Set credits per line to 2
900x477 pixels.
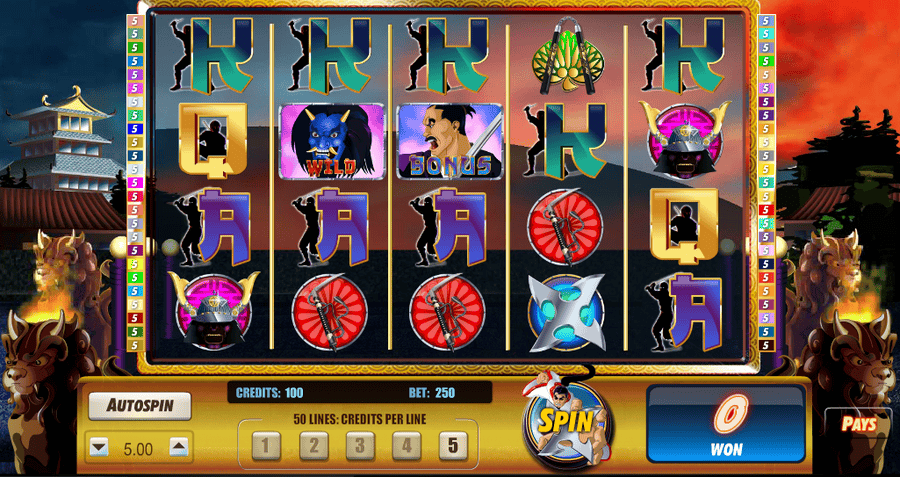313,445
